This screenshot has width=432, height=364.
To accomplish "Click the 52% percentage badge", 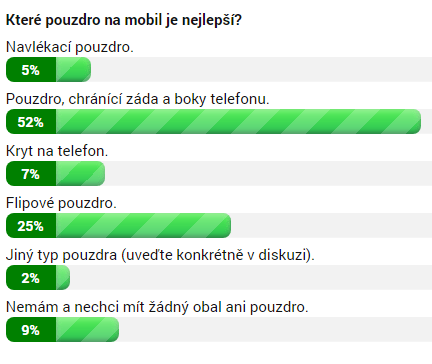I will (x=31, y=121).
